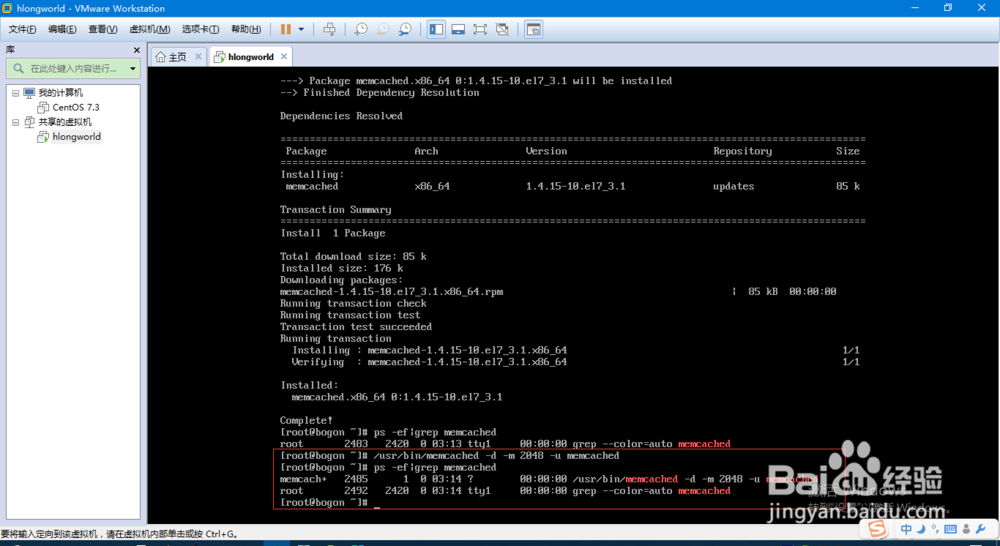Viewport: 1000px width, 546px height.
Task: Switch to the 主页 home tab
Action: (178, 57)
